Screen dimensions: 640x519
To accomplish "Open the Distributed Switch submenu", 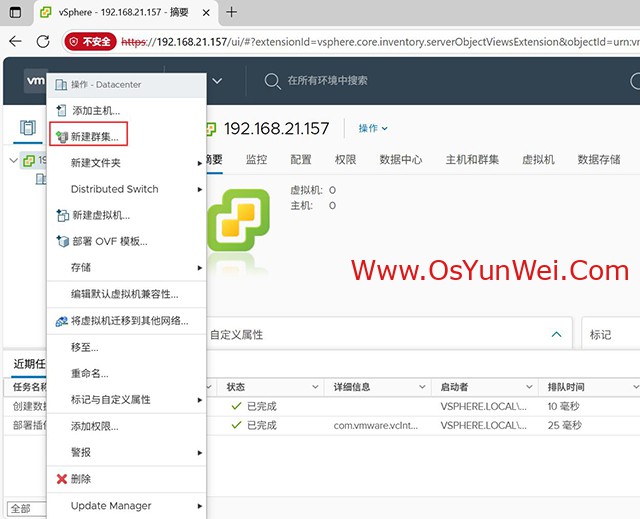I will tap(127, 189).
